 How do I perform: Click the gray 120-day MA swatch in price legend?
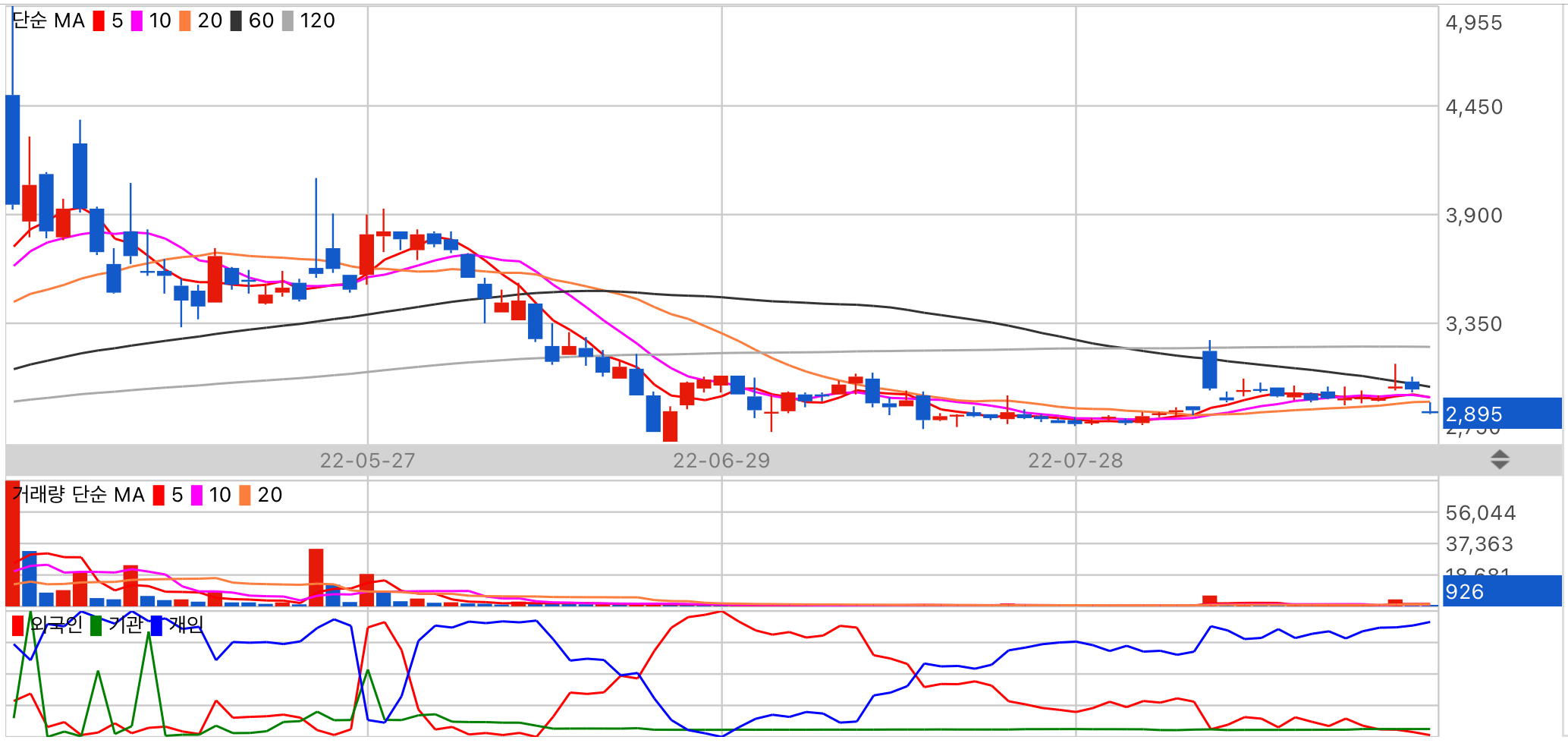tap(288, 21)
